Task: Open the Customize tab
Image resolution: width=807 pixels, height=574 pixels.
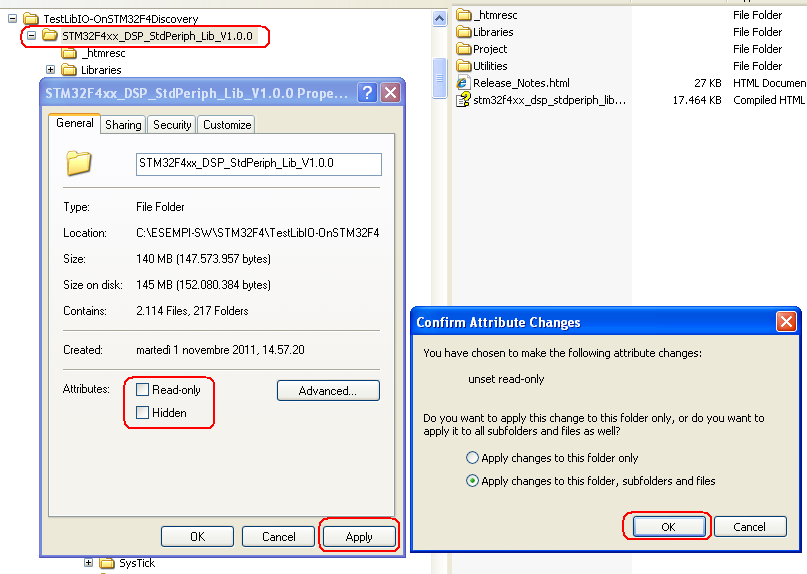Action: (227, 125)
